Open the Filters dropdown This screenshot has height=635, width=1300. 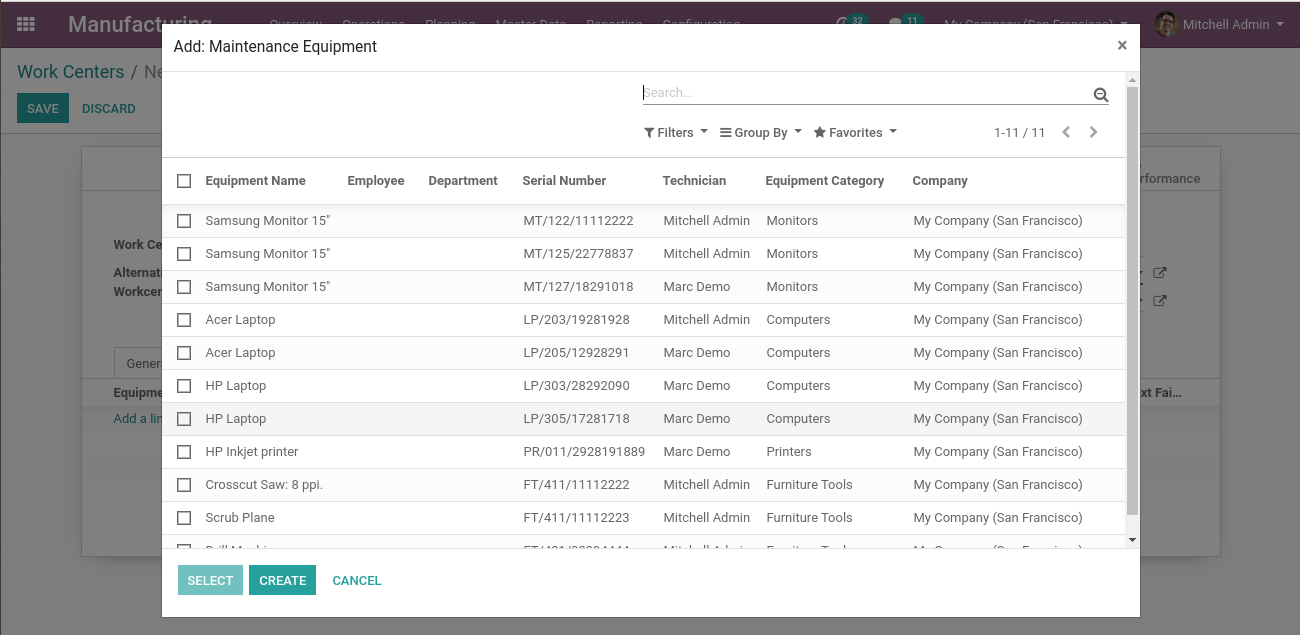(x=676, y=132)
